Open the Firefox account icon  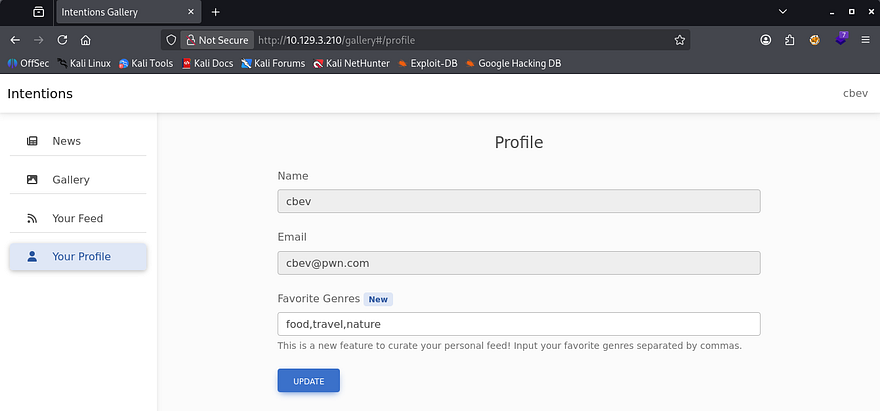coord(766,40)
